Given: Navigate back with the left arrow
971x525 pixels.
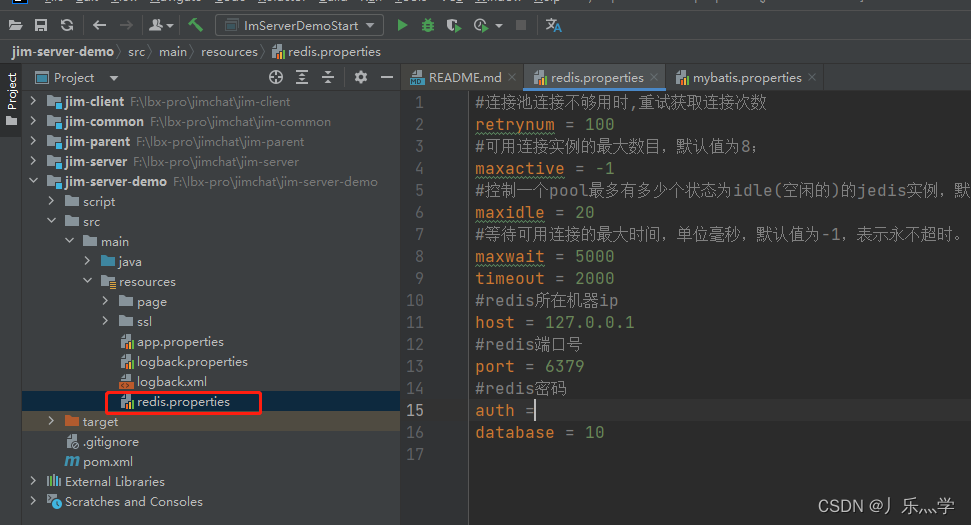Looking at the screenshot, I should click(99, 25).
